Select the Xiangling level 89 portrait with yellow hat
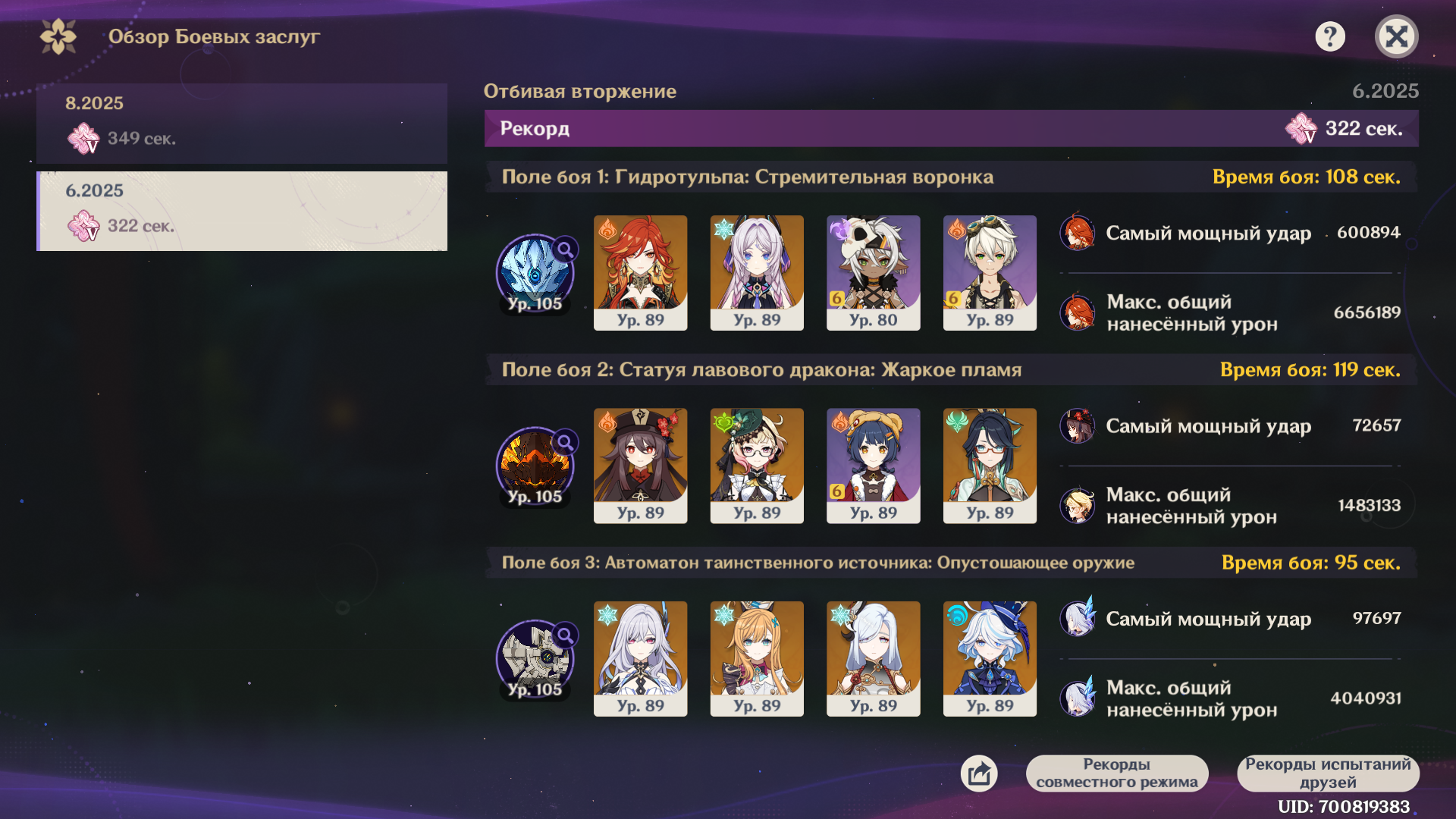Screen dimensions: 1456x819 pos(873,466)
